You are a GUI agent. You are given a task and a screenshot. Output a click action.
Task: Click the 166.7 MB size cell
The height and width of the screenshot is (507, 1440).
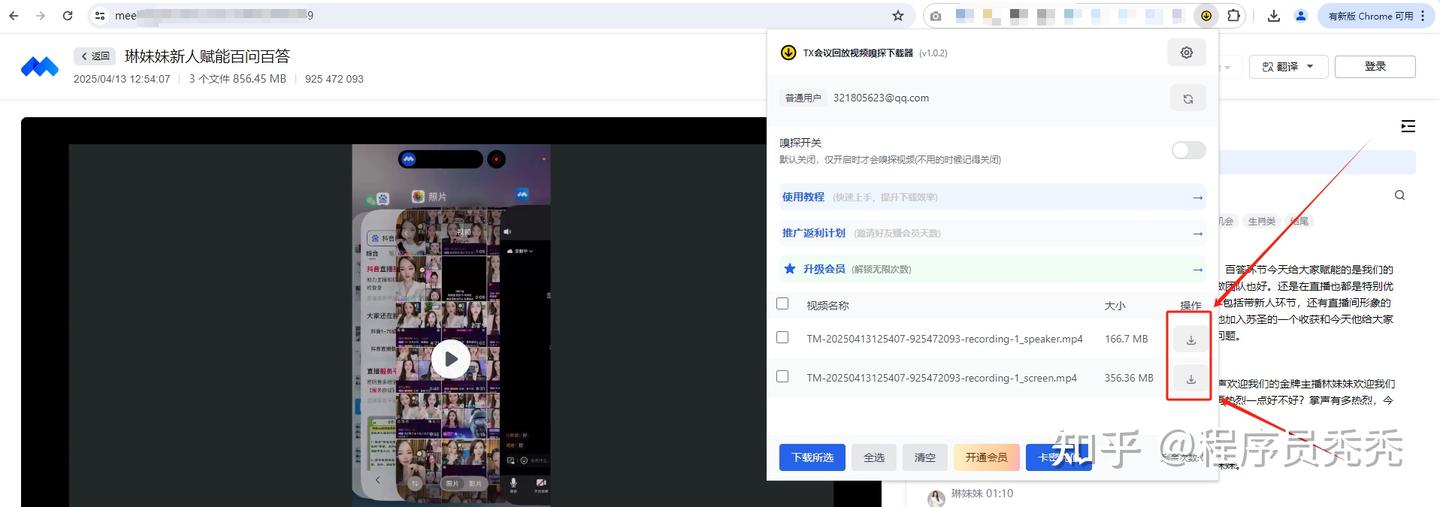click(x=1126, y=339)
